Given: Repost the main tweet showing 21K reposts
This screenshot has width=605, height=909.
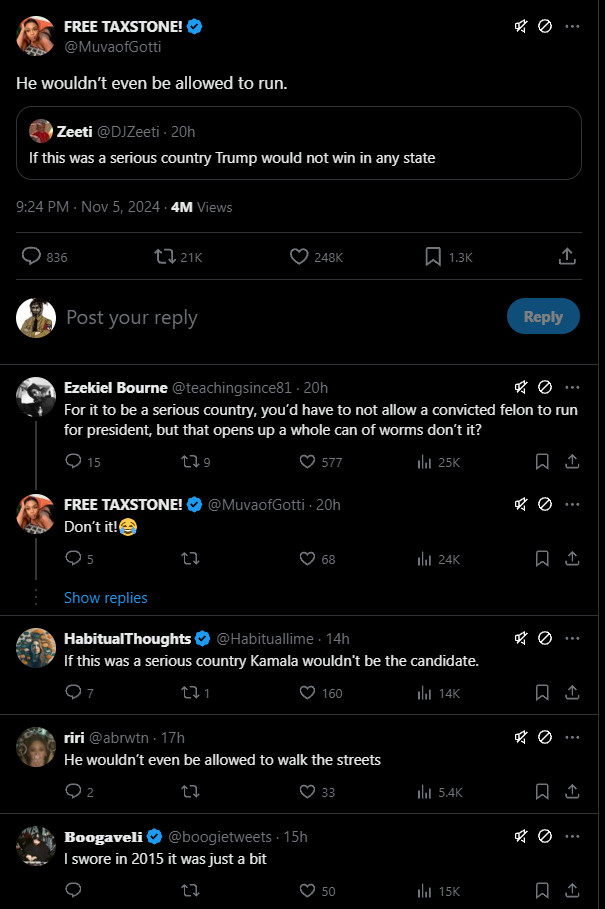Looking at the screenshot, I should pyautogui.click(x=165, y=257).
